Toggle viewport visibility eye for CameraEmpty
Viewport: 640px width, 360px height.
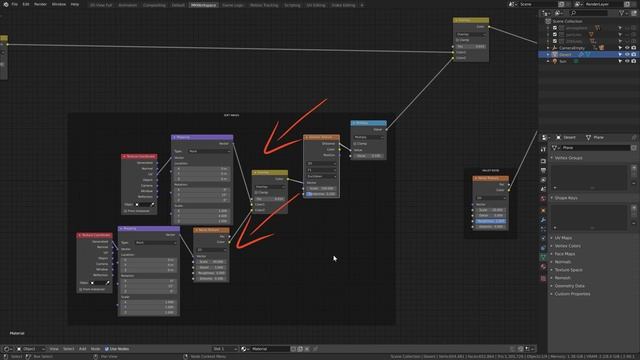point(627,48)
